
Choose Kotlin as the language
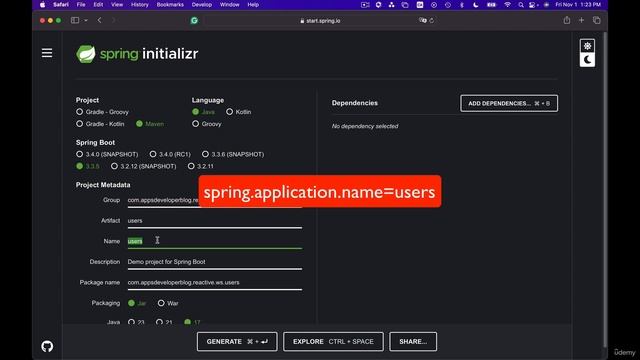coord(238,112)
